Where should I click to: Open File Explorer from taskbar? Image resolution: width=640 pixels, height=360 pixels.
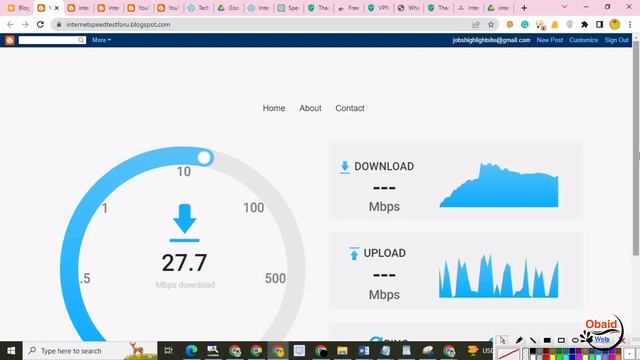tap(342, 351)
